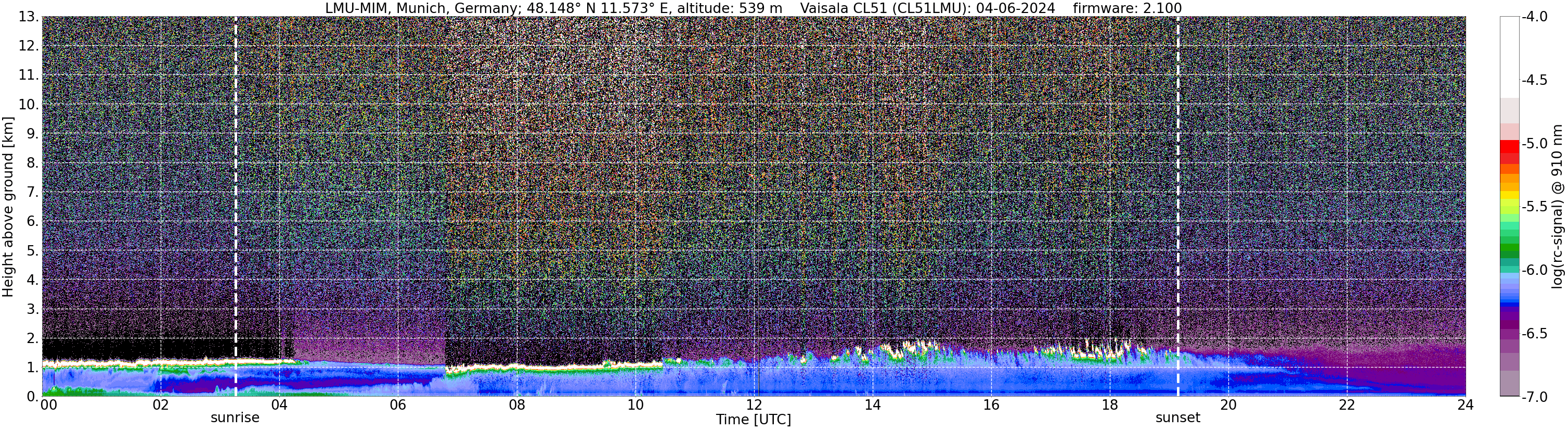Click the colorbar tick label -6.5
The image size is (1568, 430).
click(x=1535, y=334)
